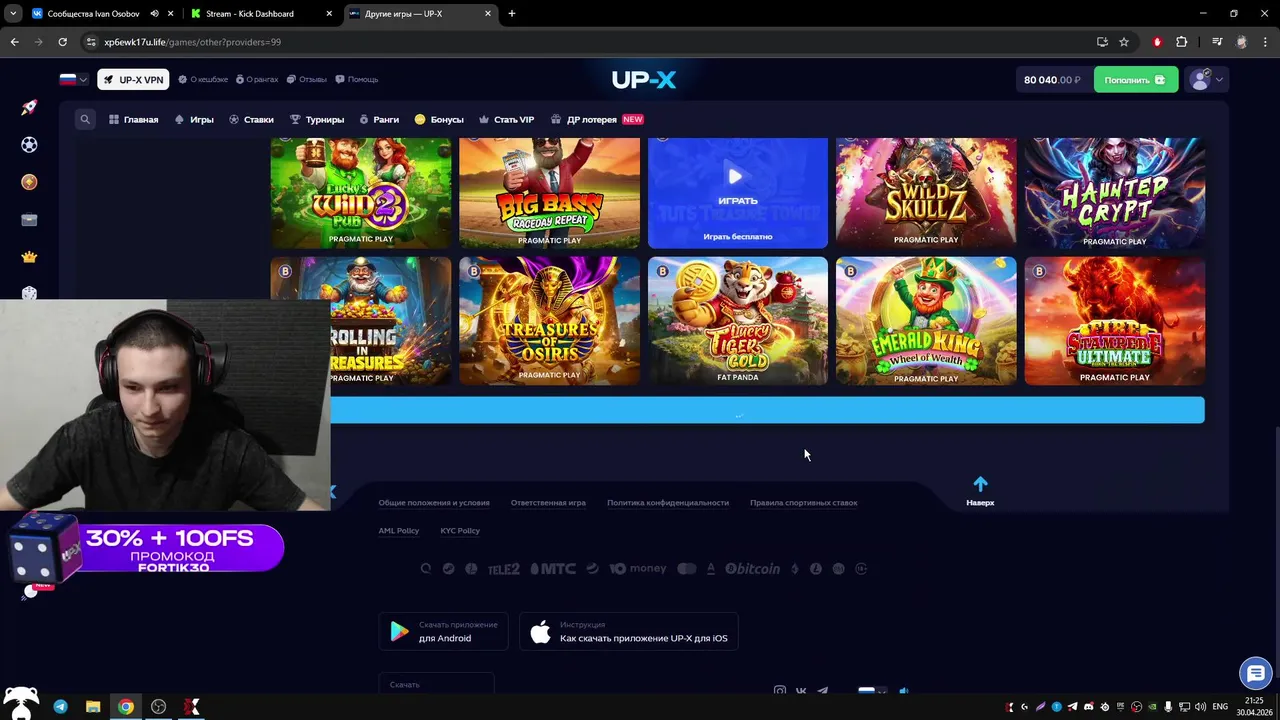Click the red ad blocker extension icon
The image size is (1280, 720).
coord(1157,42)
